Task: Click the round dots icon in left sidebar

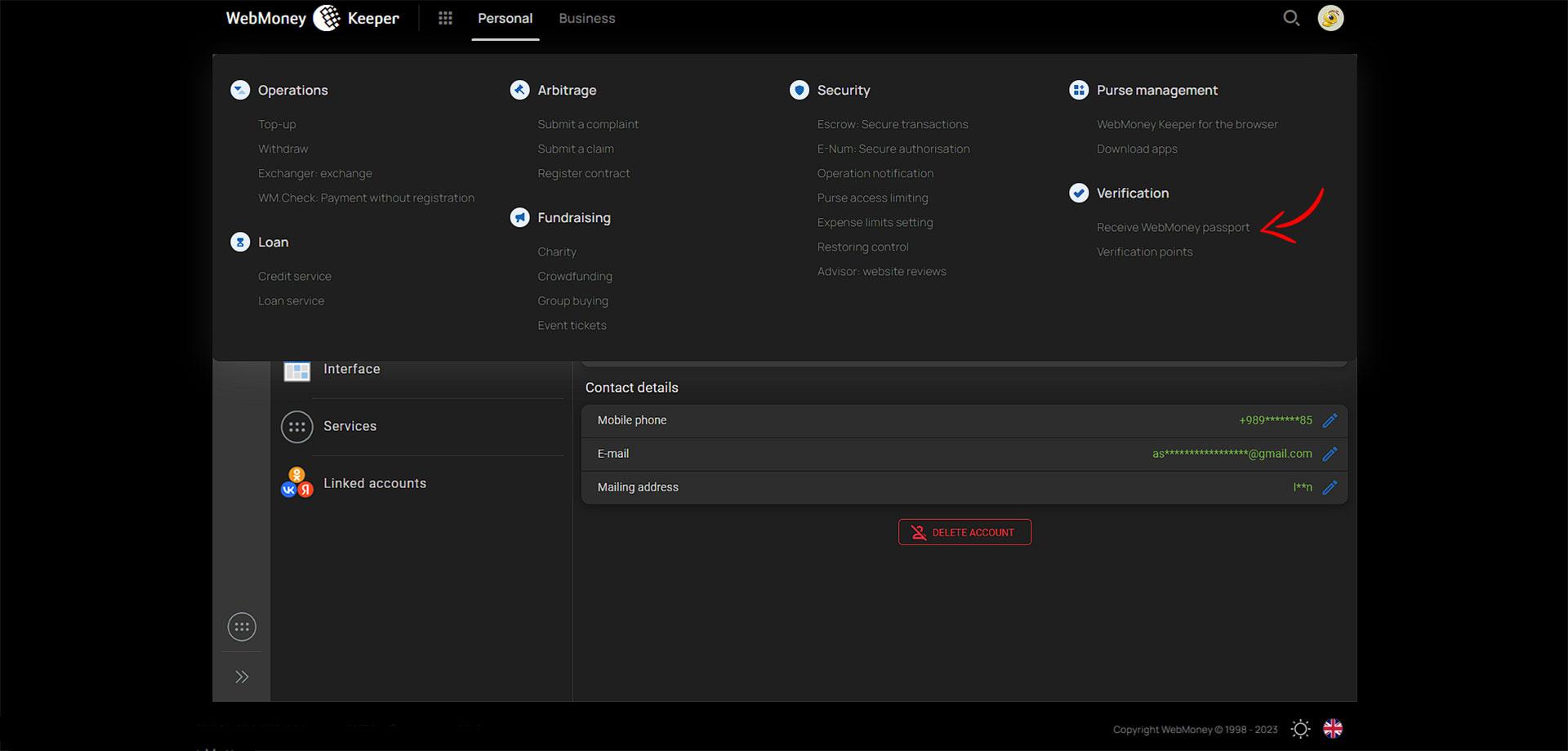Action: click(x=242, y=627)
